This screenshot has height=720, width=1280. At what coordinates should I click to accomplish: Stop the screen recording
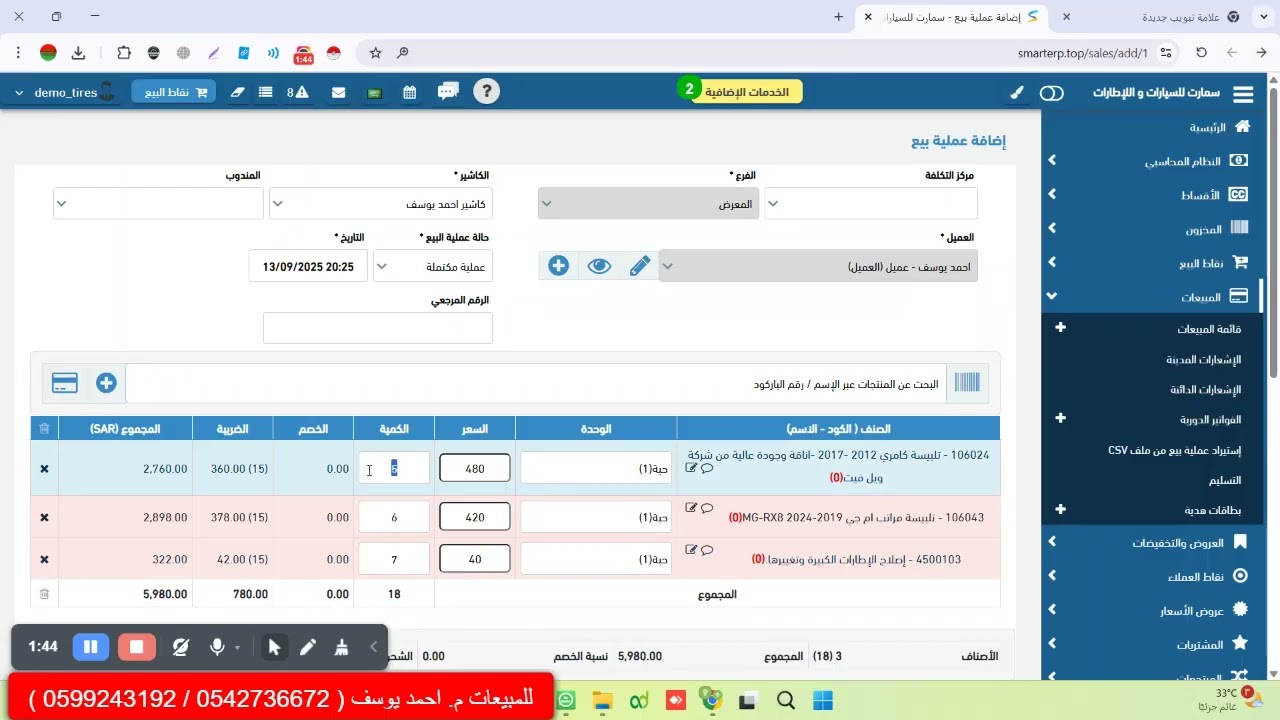click(x=137, y=647)
